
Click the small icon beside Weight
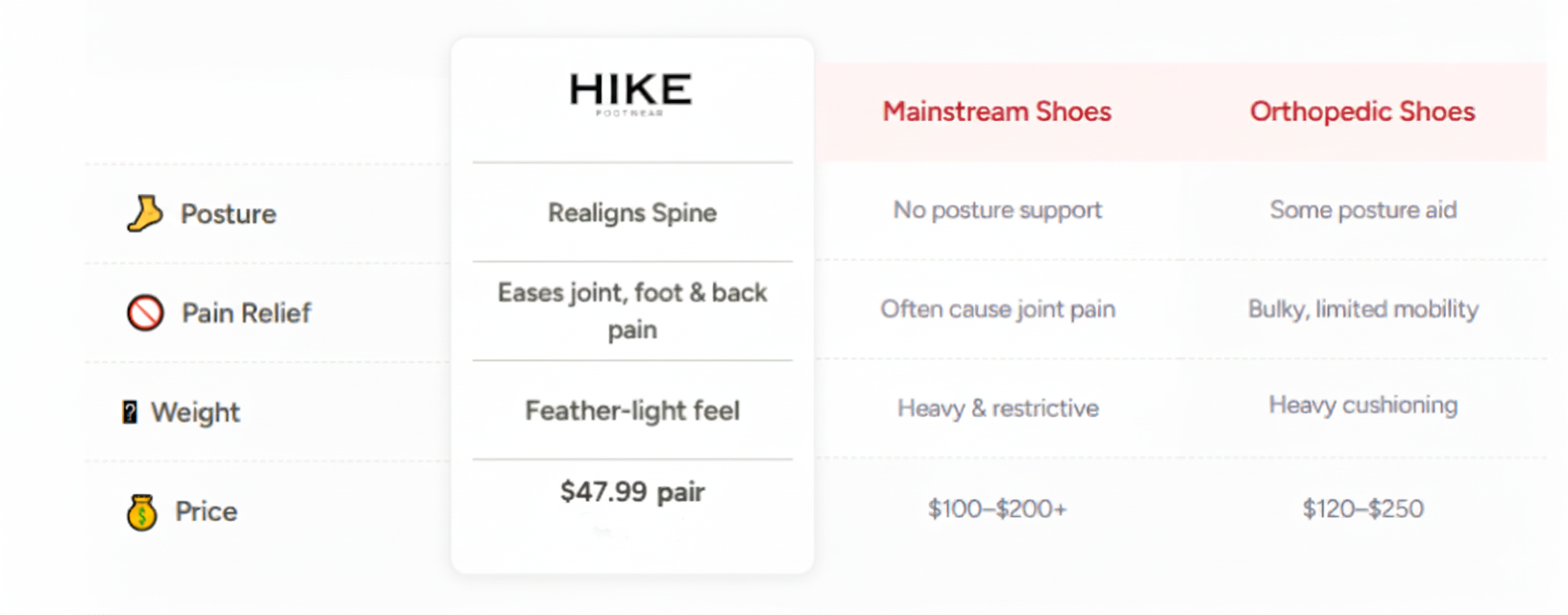130,412
